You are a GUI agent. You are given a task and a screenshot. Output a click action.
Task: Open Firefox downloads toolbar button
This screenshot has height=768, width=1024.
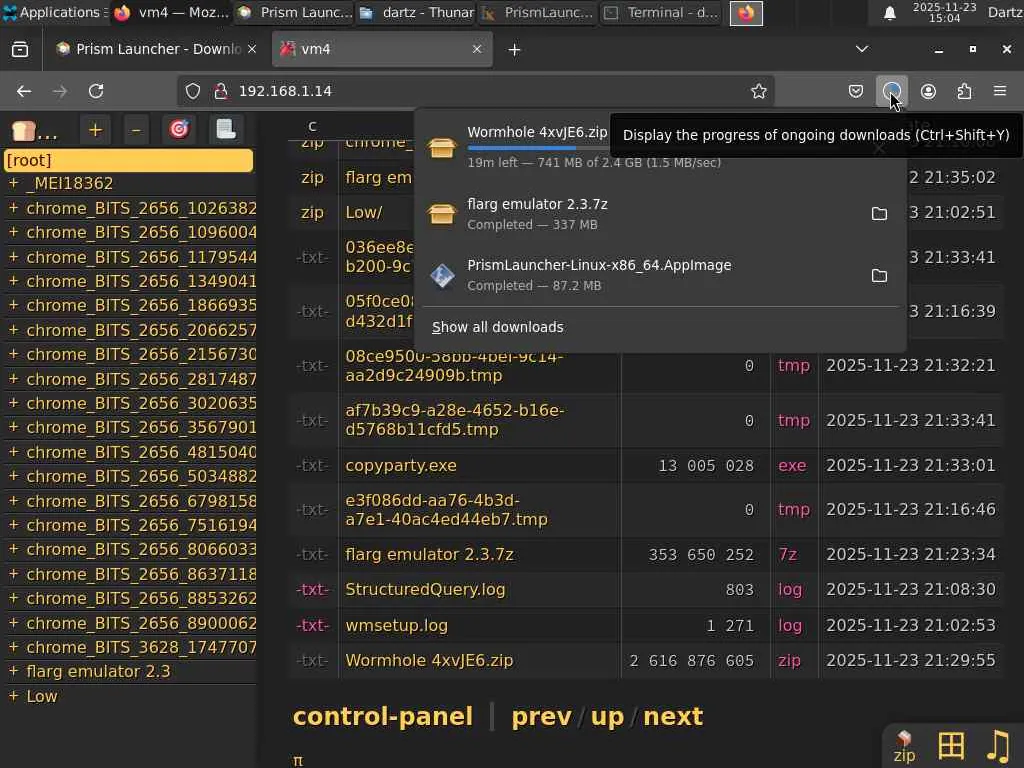point(891,91)
